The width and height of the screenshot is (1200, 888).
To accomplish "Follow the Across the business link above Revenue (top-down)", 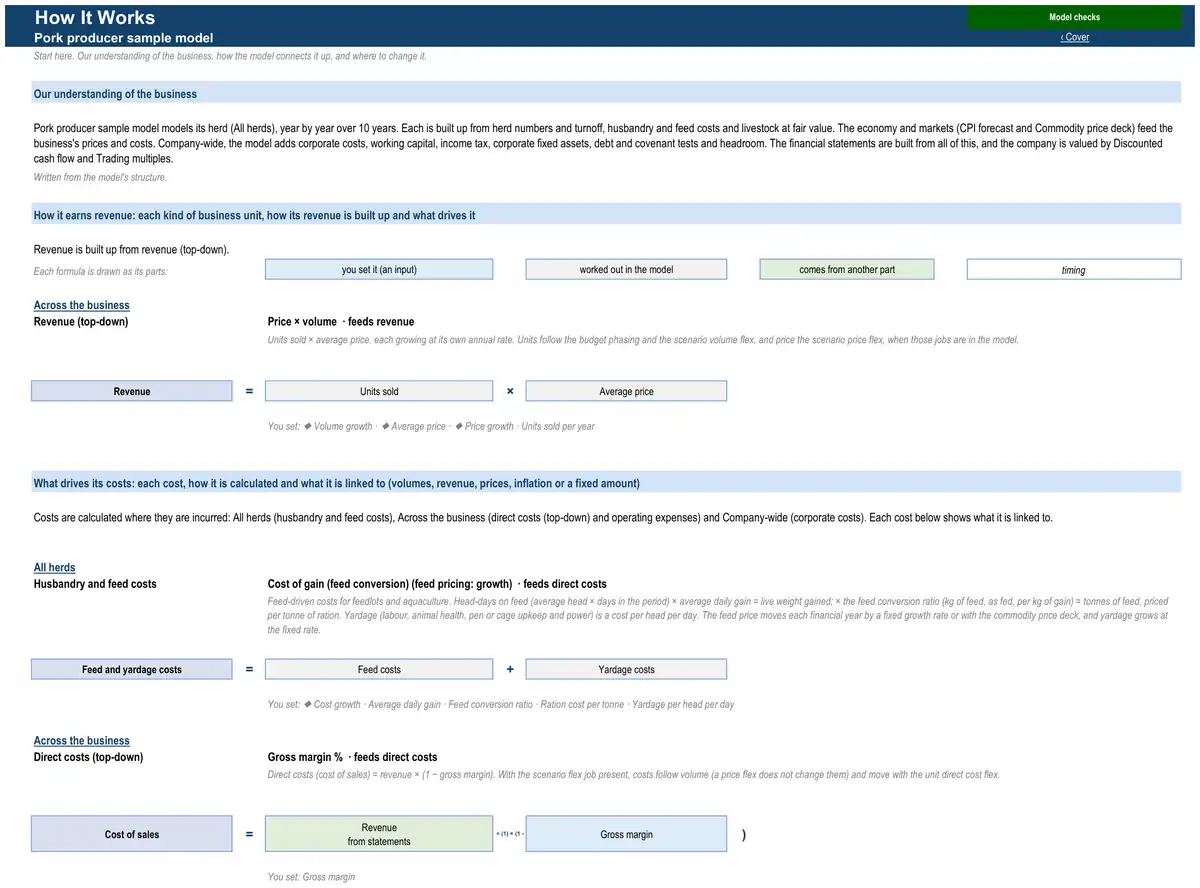I will 82,305.
